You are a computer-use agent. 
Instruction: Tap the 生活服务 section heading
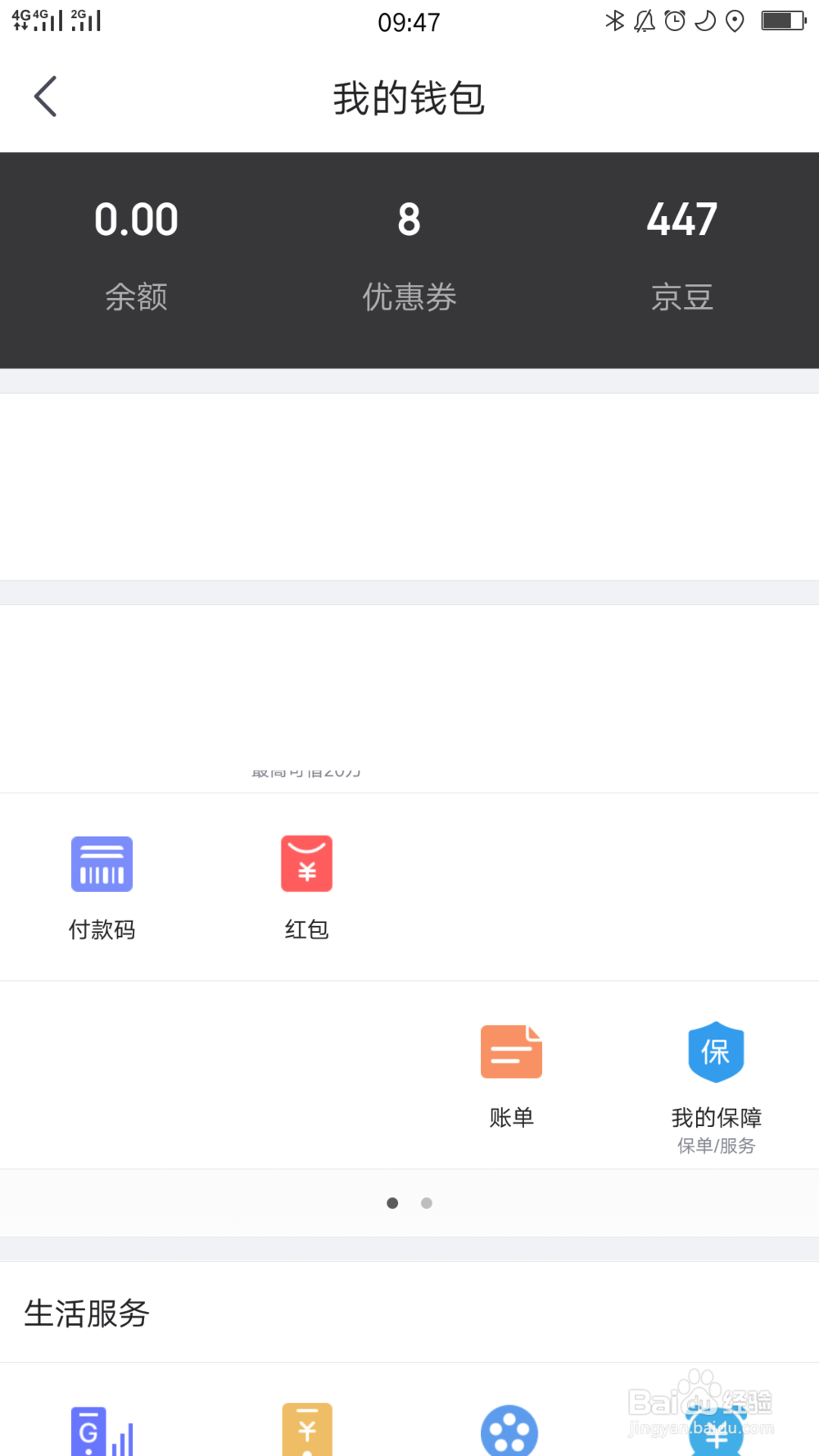[x=87, y=1313]
